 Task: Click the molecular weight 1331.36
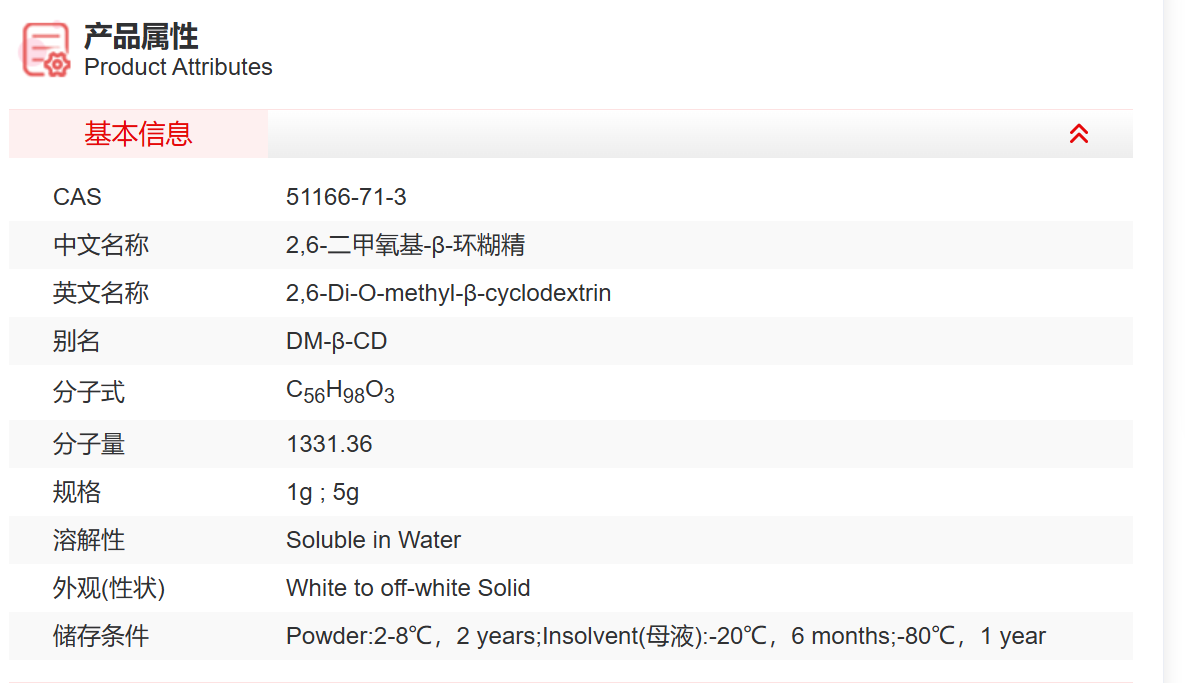(x=329, y=444)
